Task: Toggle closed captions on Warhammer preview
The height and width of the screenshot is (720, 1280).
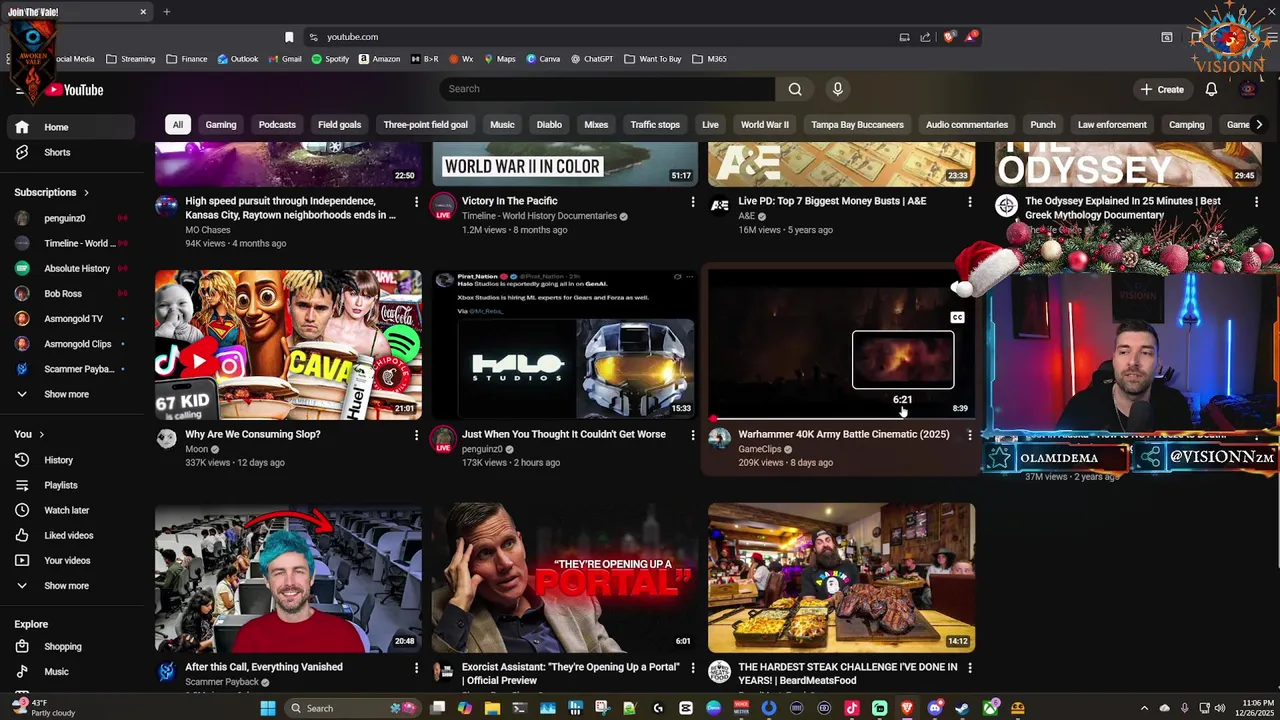Action: pyautogui.click(x=957, y=318)
